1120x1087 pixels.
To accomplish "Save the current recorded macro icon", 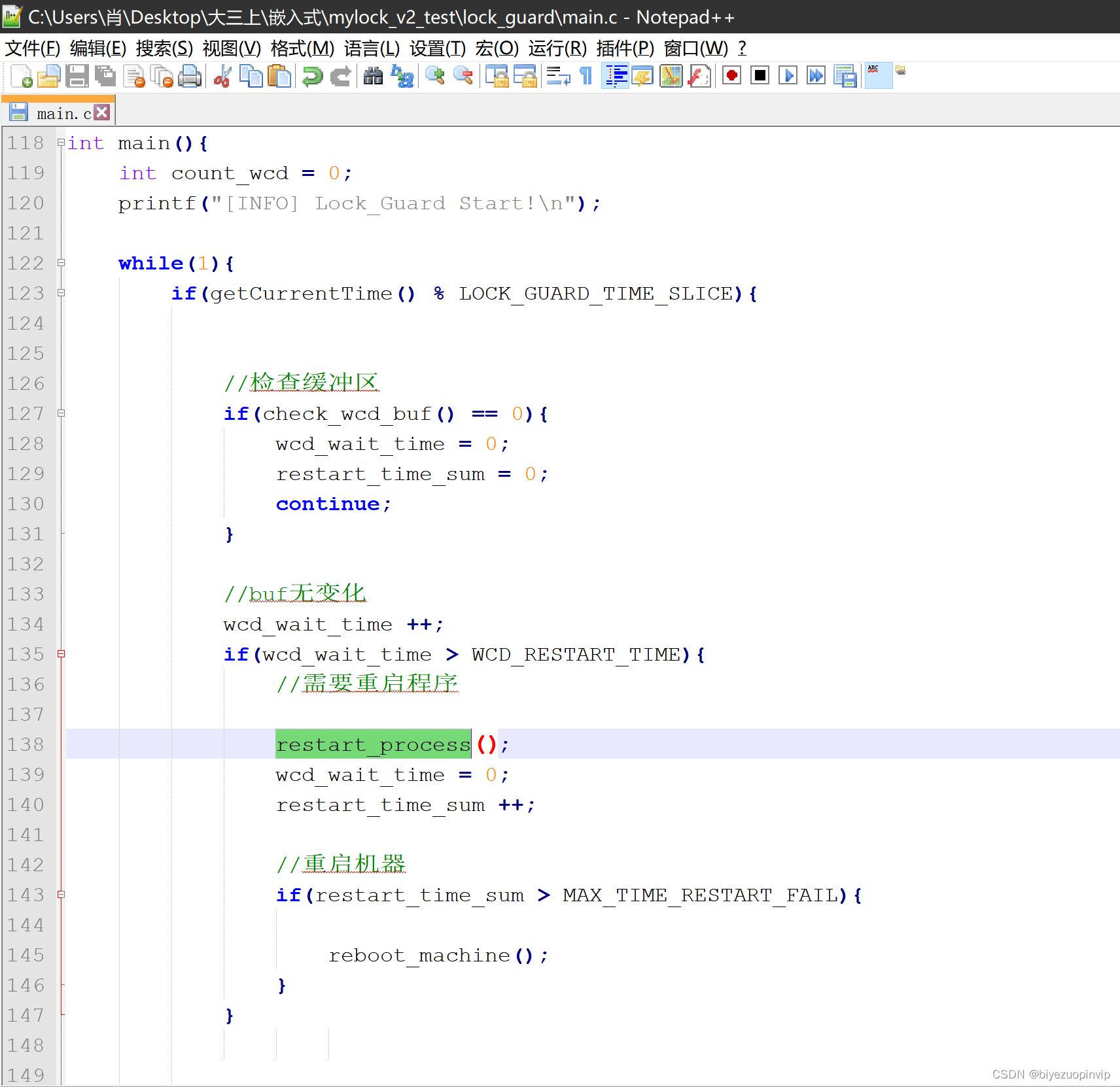I will 845,77.
